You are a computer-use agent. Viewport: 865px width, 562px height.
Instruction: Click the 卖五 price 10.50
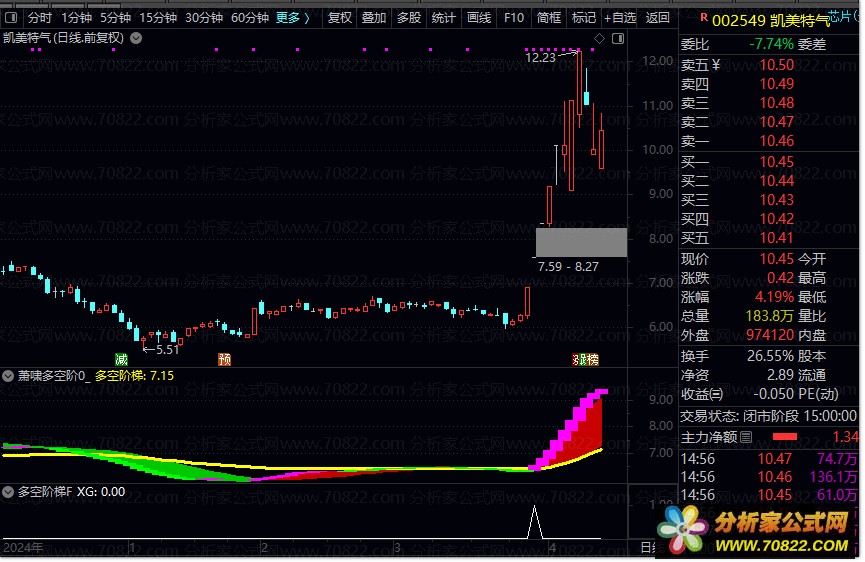[x=777, y=65]
